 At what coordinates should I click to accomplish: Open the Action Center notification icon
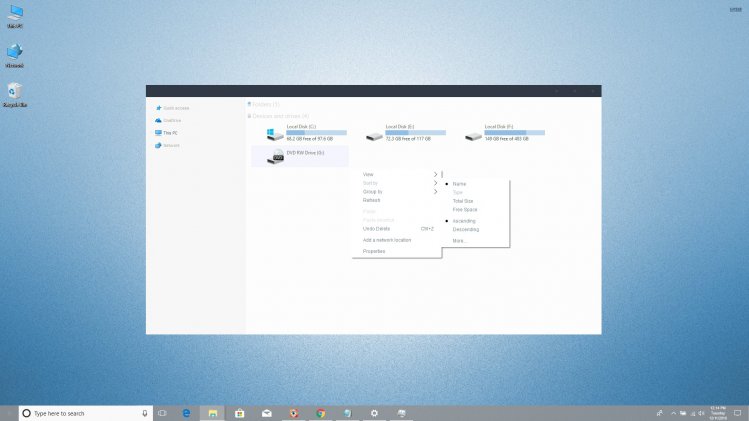738,413
